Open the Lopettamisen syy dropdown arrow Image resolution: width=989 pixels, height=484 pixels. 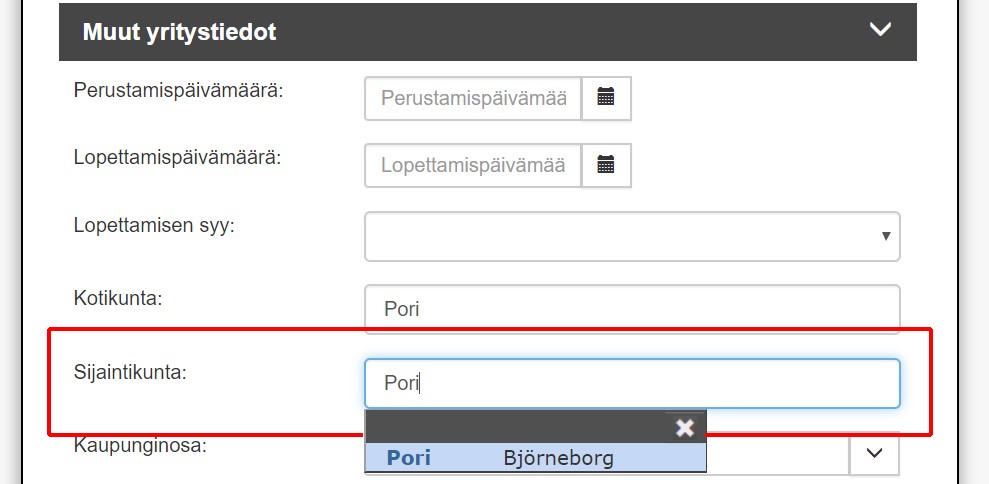click(x=886, y=236)
